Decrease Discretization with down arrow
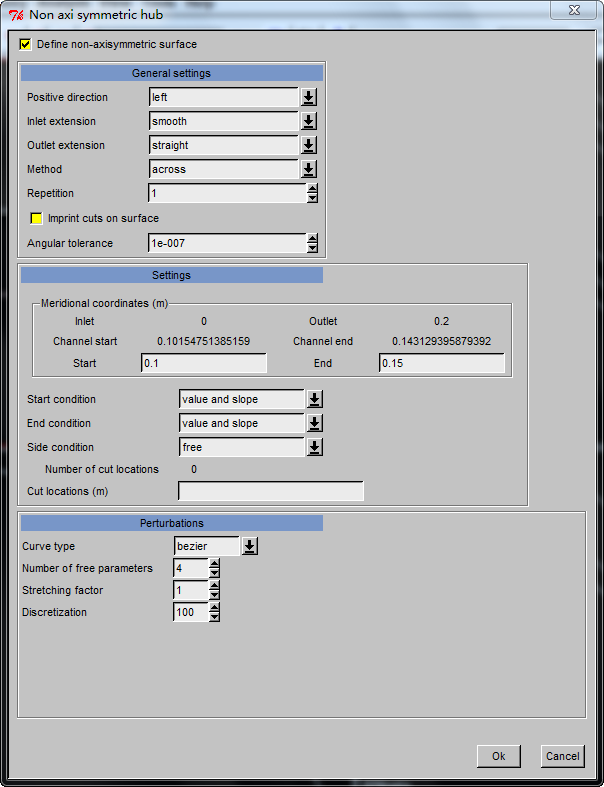604x787 pixels. pyautogui.click(x=214, y=617)
